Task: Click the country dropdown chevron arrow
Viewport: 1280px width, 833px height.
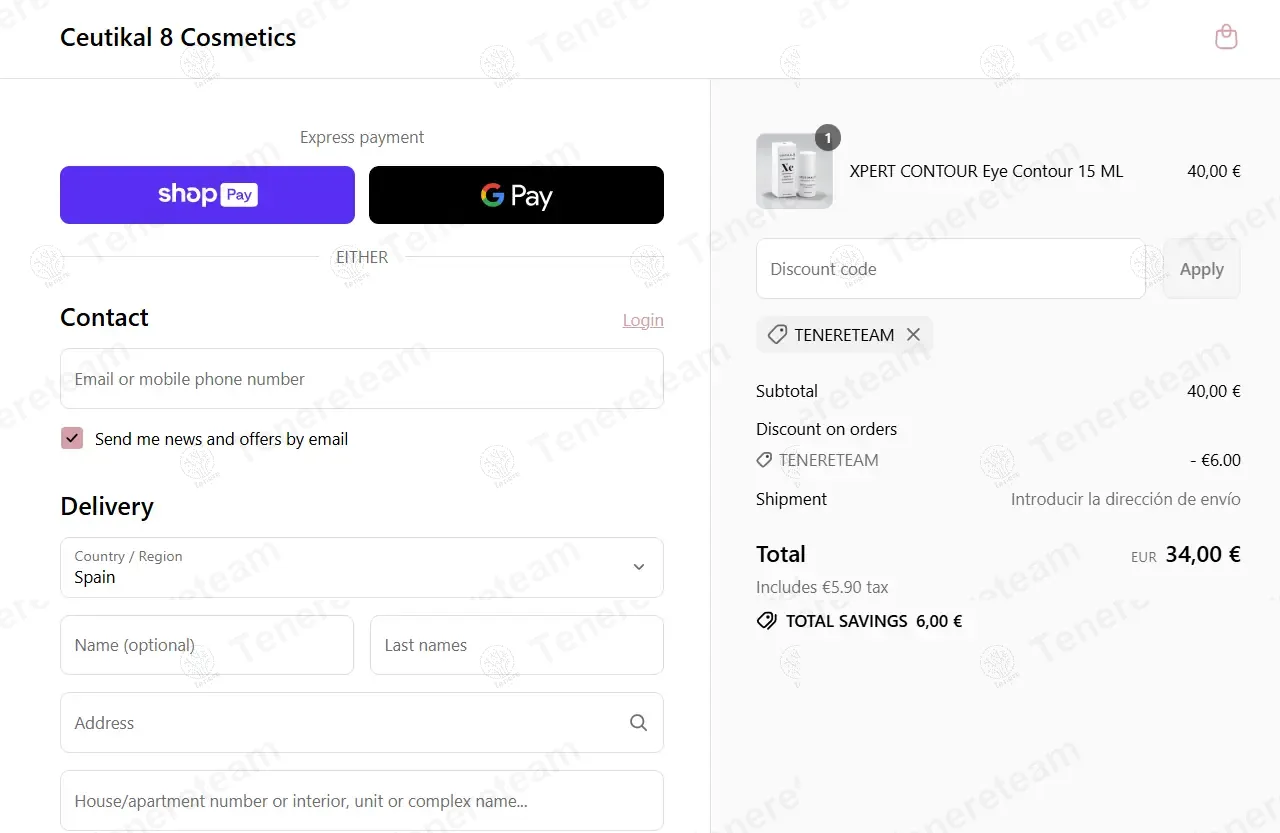Action: pos(639,567)
